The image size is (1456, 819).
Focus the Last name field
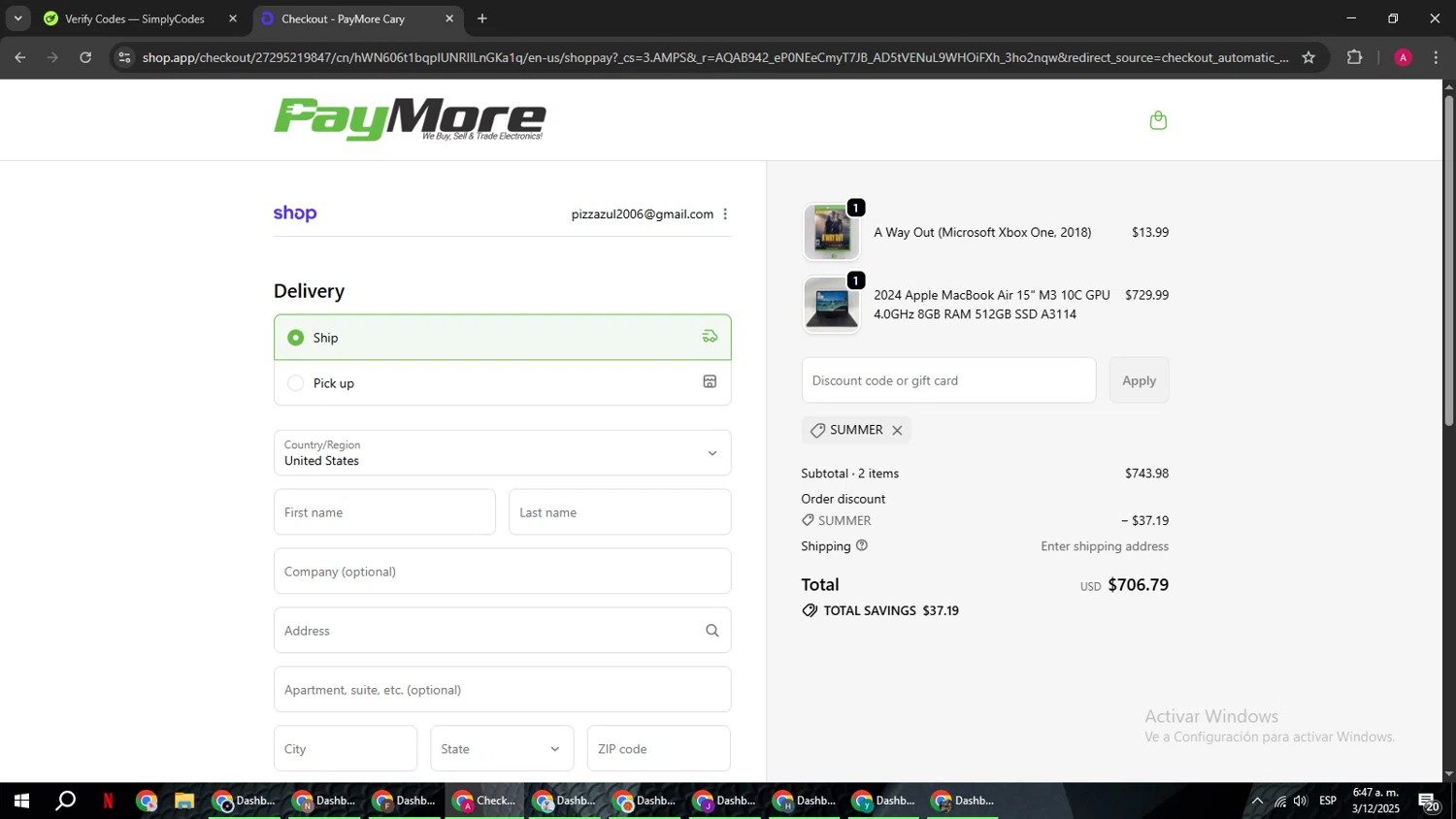pyautogui.click(x=619, y=512)
